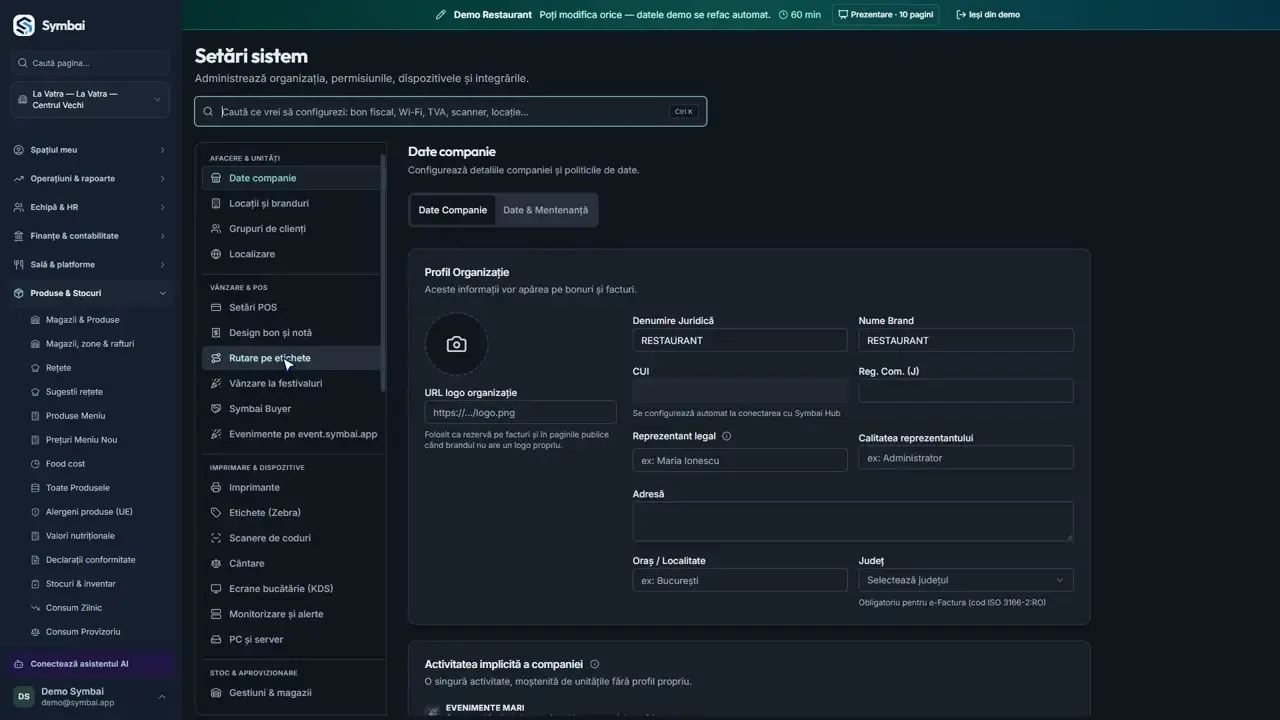Open Monitorizare și alerte settings
The height and width of the screenshot is (720, 1280).
tap(292, 614)
